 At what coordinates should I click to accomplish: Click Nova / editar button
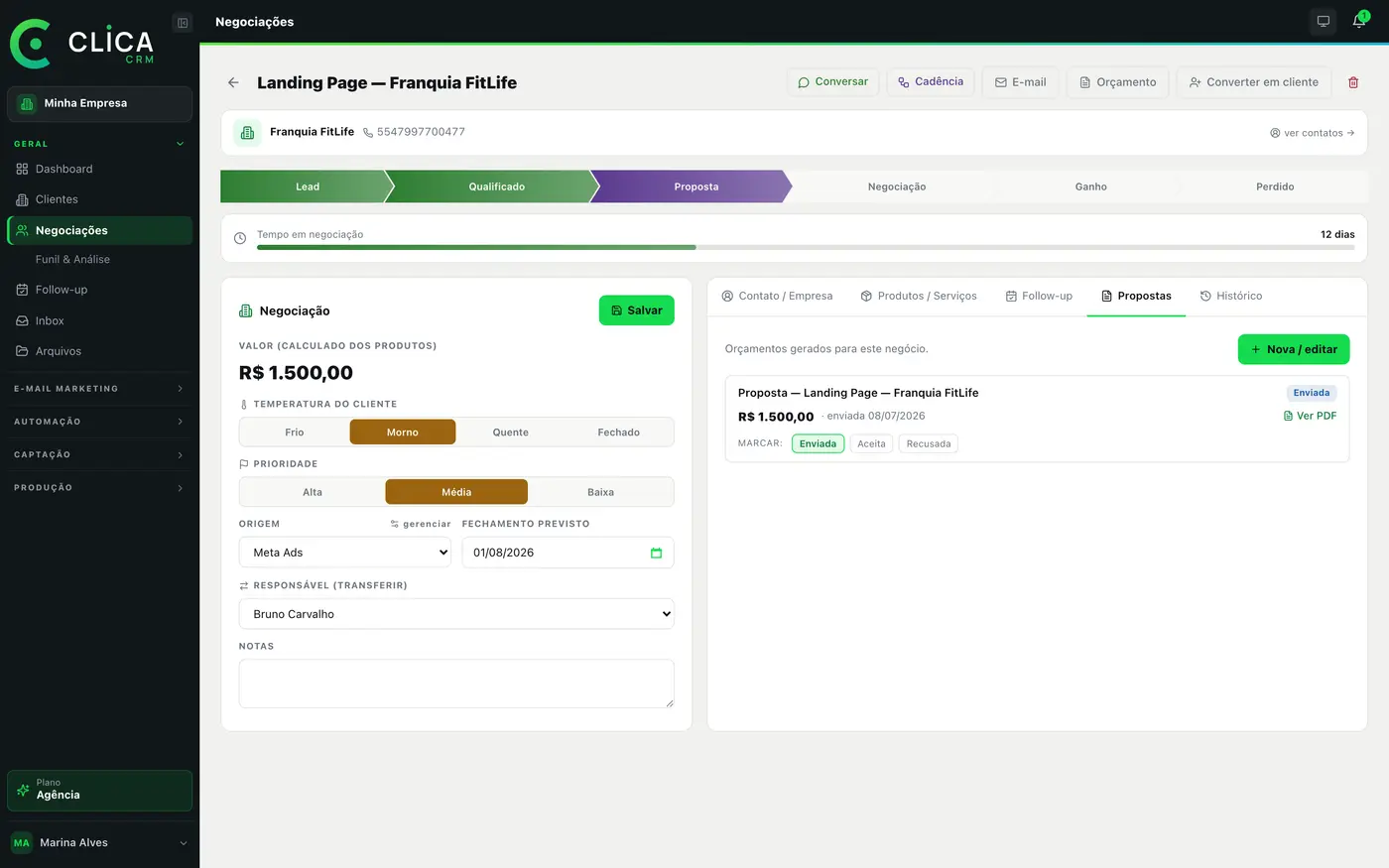(1294, 349)
